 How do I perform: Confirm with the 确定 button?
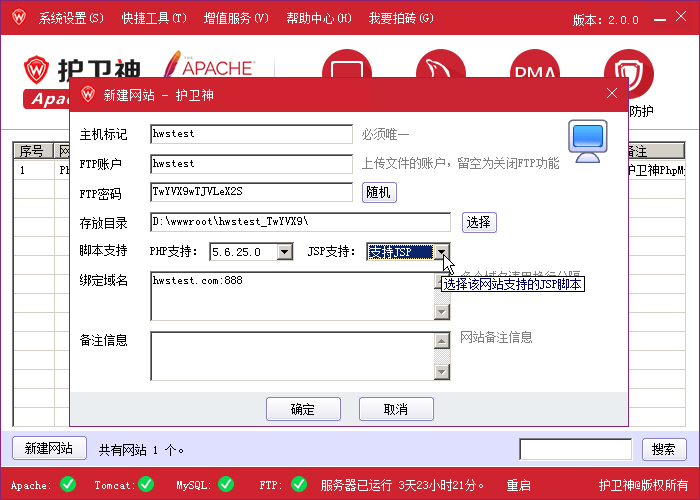pyautogui.click(x=303, y=409)
